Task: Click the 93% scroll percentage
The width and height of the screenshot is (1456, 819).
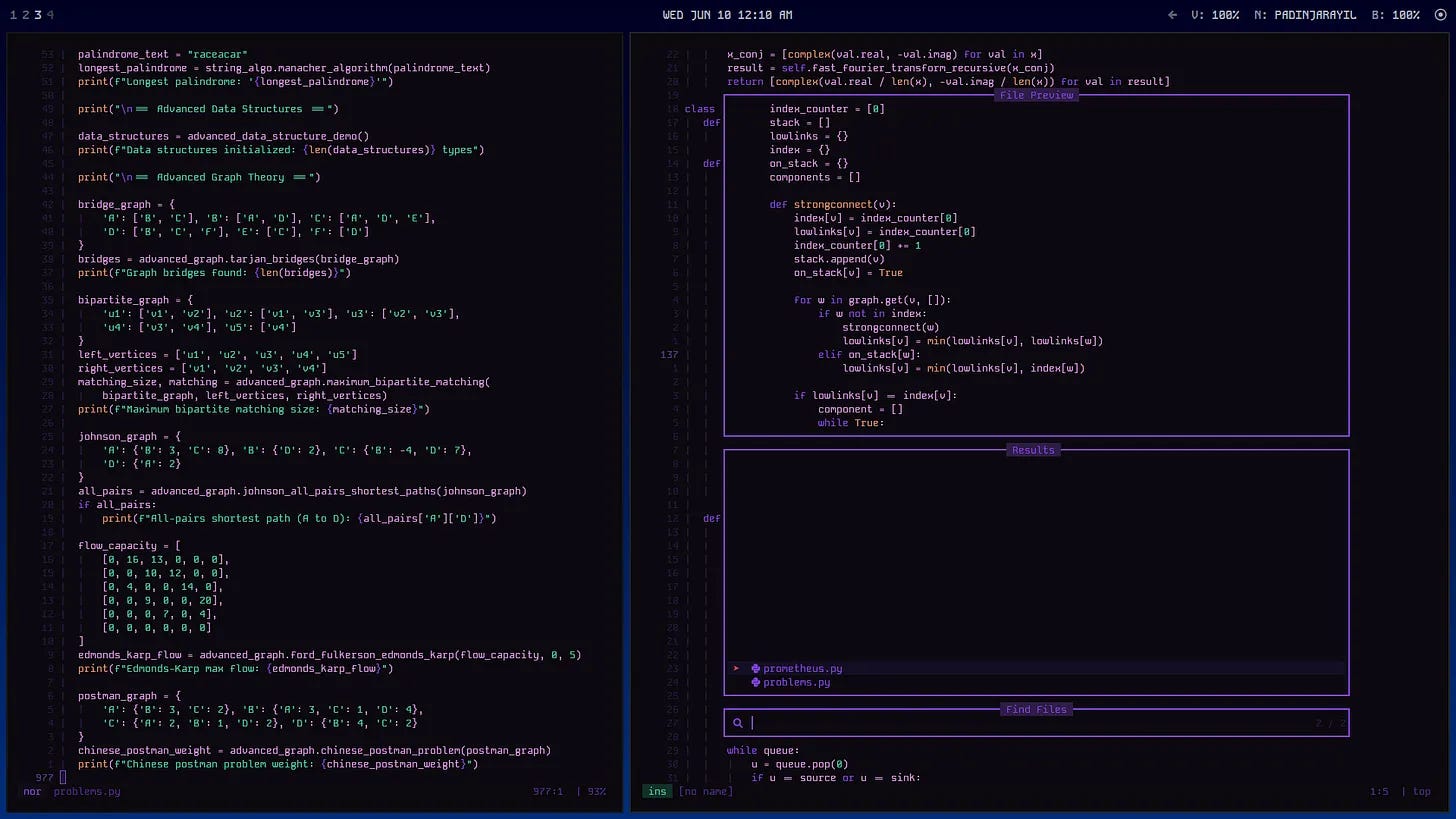Action: click(x=596, y=791)
